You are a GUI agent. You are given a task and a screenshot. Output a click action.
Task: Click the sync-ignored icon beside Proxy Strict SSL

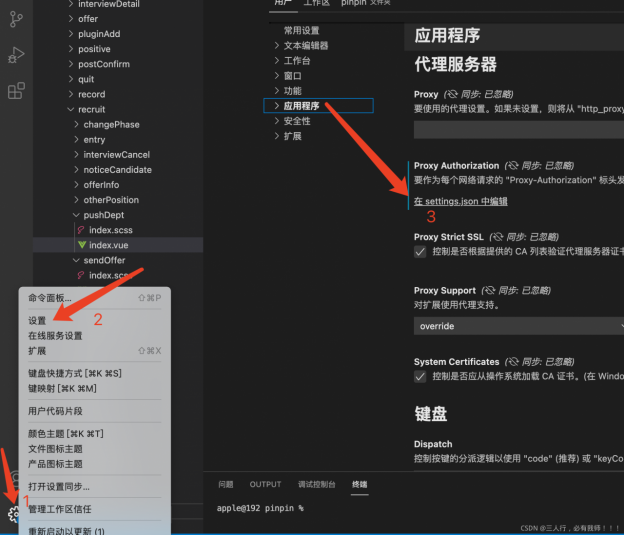click(x=496, y=237)
